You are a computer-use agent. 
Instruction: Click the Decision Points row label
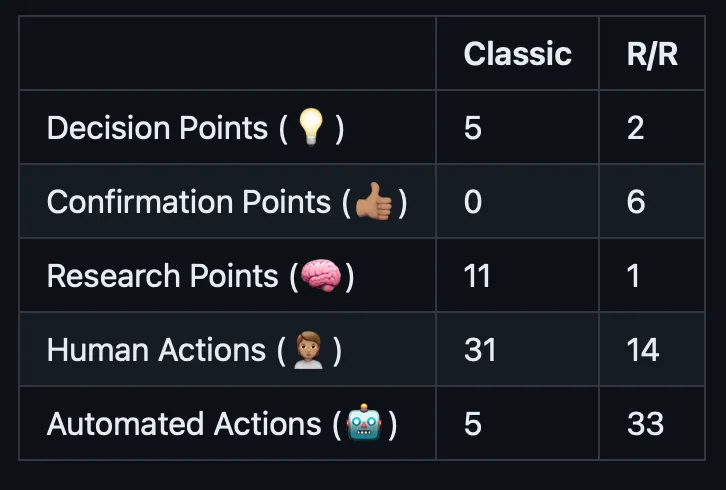(x=157, y=128)
